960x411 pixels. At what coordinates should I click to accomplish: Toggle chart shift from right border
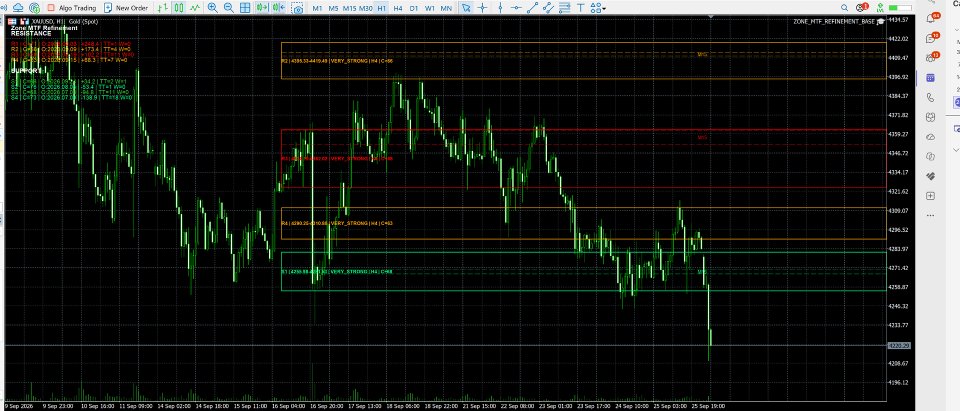279,8
